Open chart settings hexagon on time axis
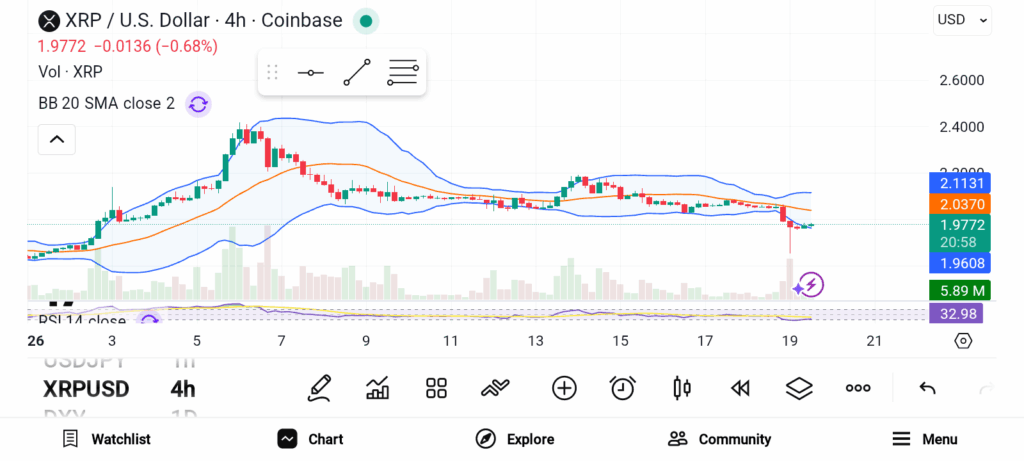The height and width of the screenshot is (461, 1024). click(x=962, y=341)
